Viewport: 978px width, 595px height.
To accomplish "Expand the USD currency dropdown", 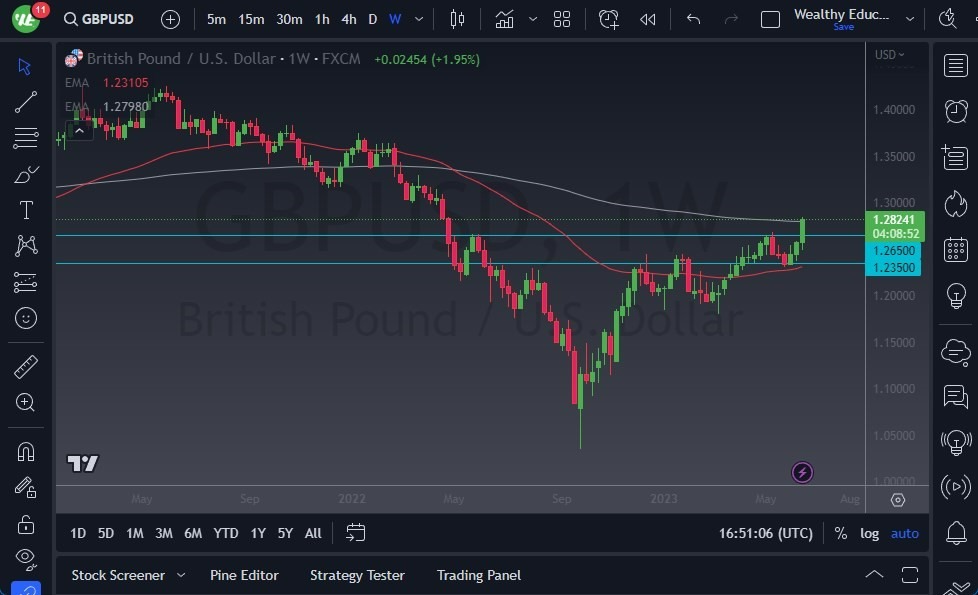I will click(x=888, y=55).
